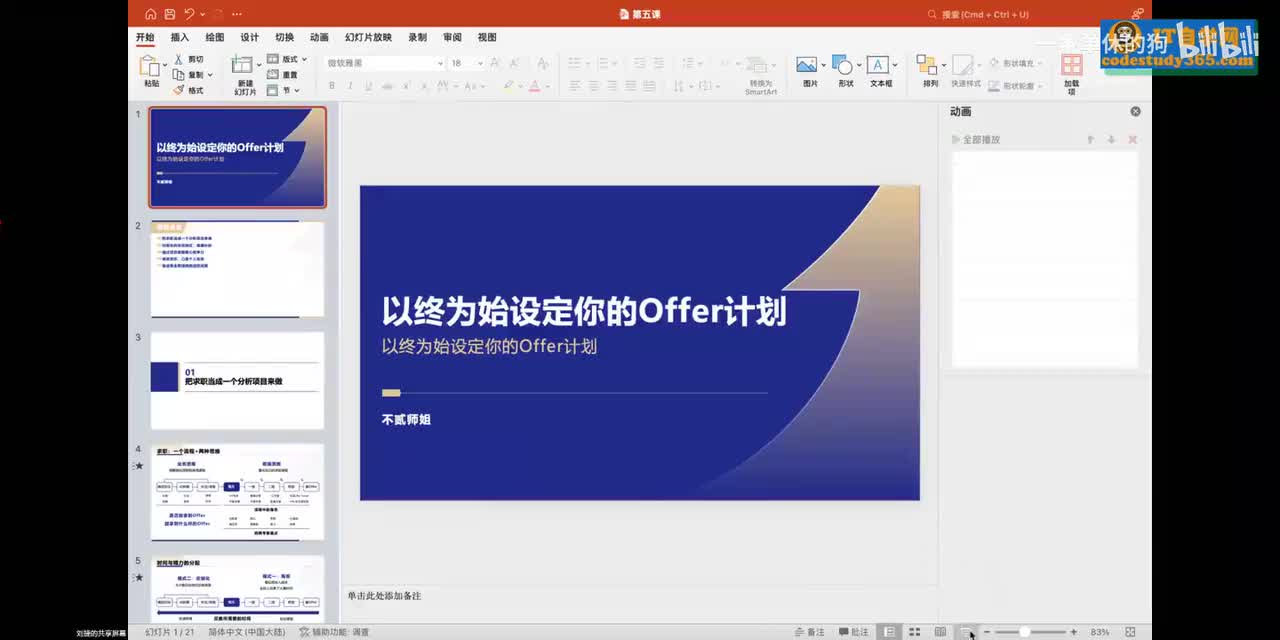Click the 形状 shapes icon

click(842, 65)
